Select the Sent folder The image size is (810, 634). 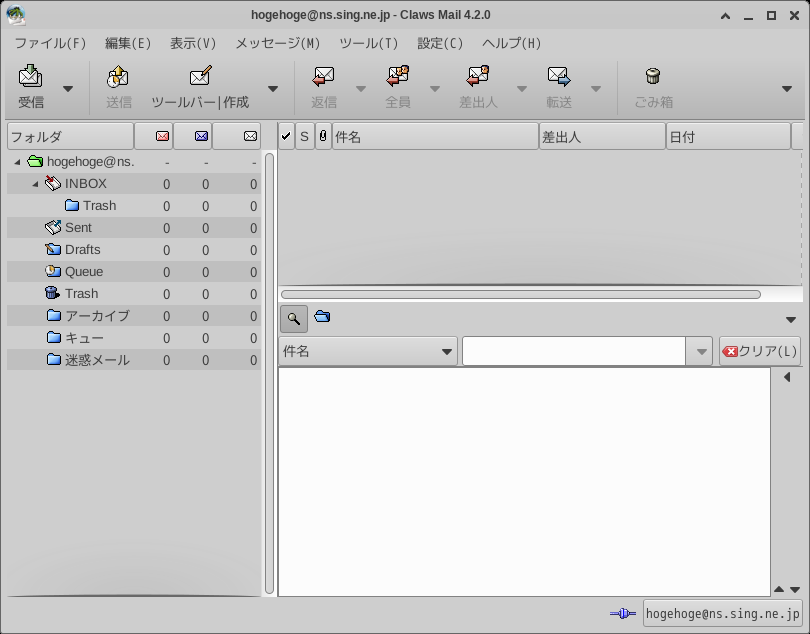click(x=134, y=228)
